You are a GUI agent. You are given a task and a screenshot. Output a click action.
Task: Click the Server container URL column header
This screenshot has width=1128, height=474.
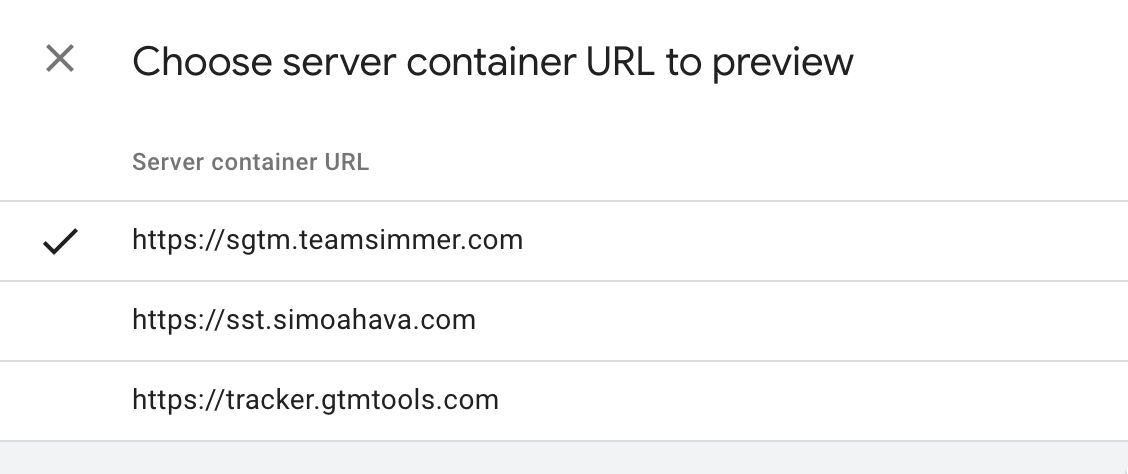point(250,162)
